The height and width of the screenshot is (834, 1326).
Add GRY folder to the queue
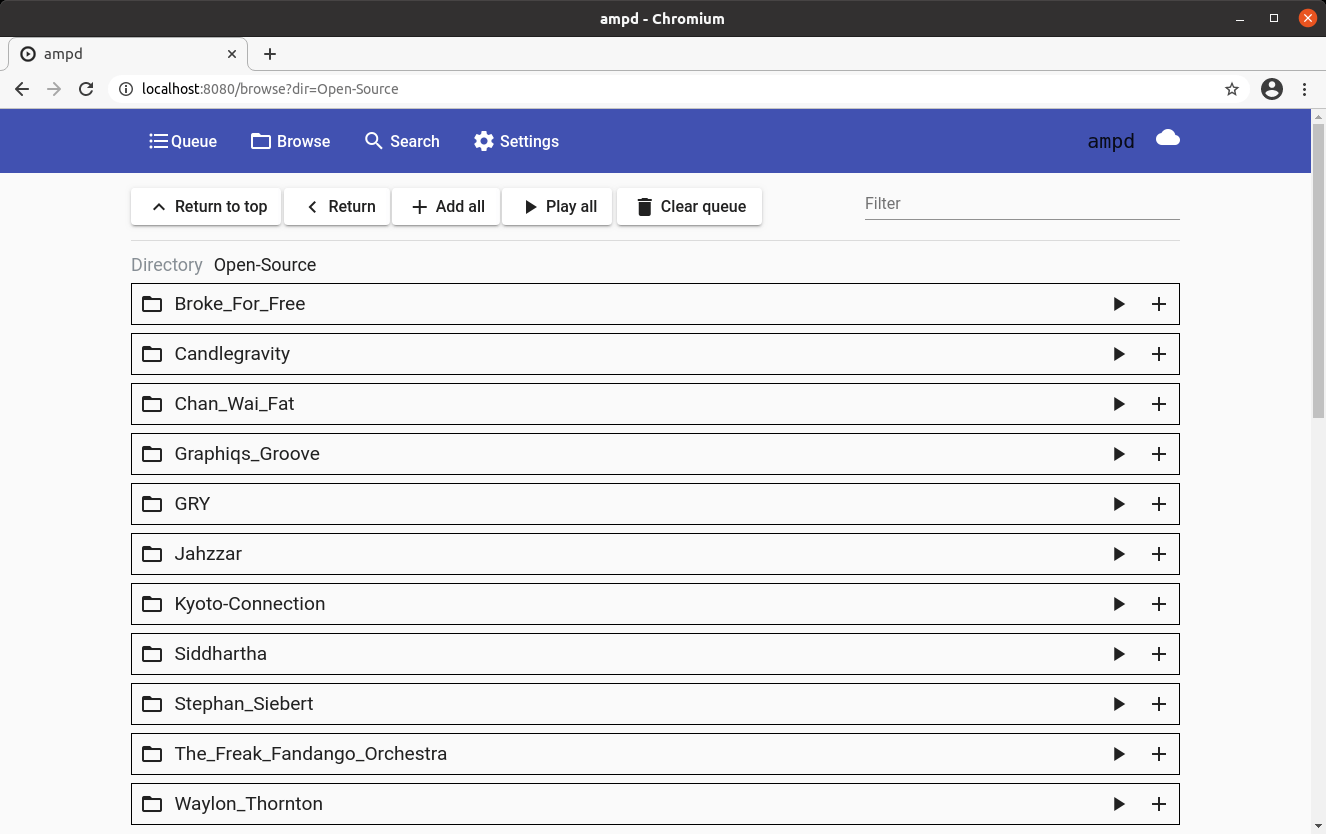[1159, 504]
